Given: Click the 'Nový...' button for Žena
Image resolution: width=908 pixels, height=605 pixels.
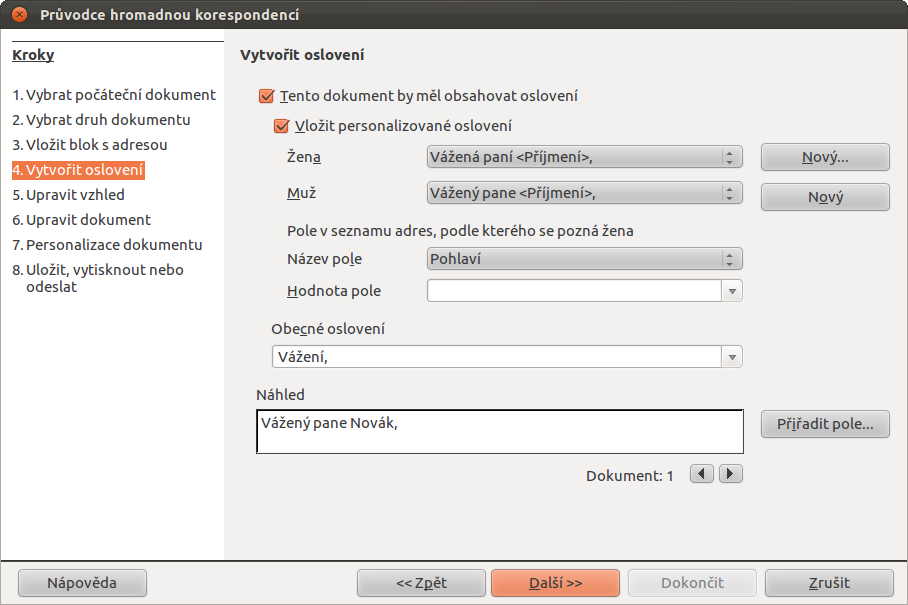Looking at the screenshot, I should (825, 157).
